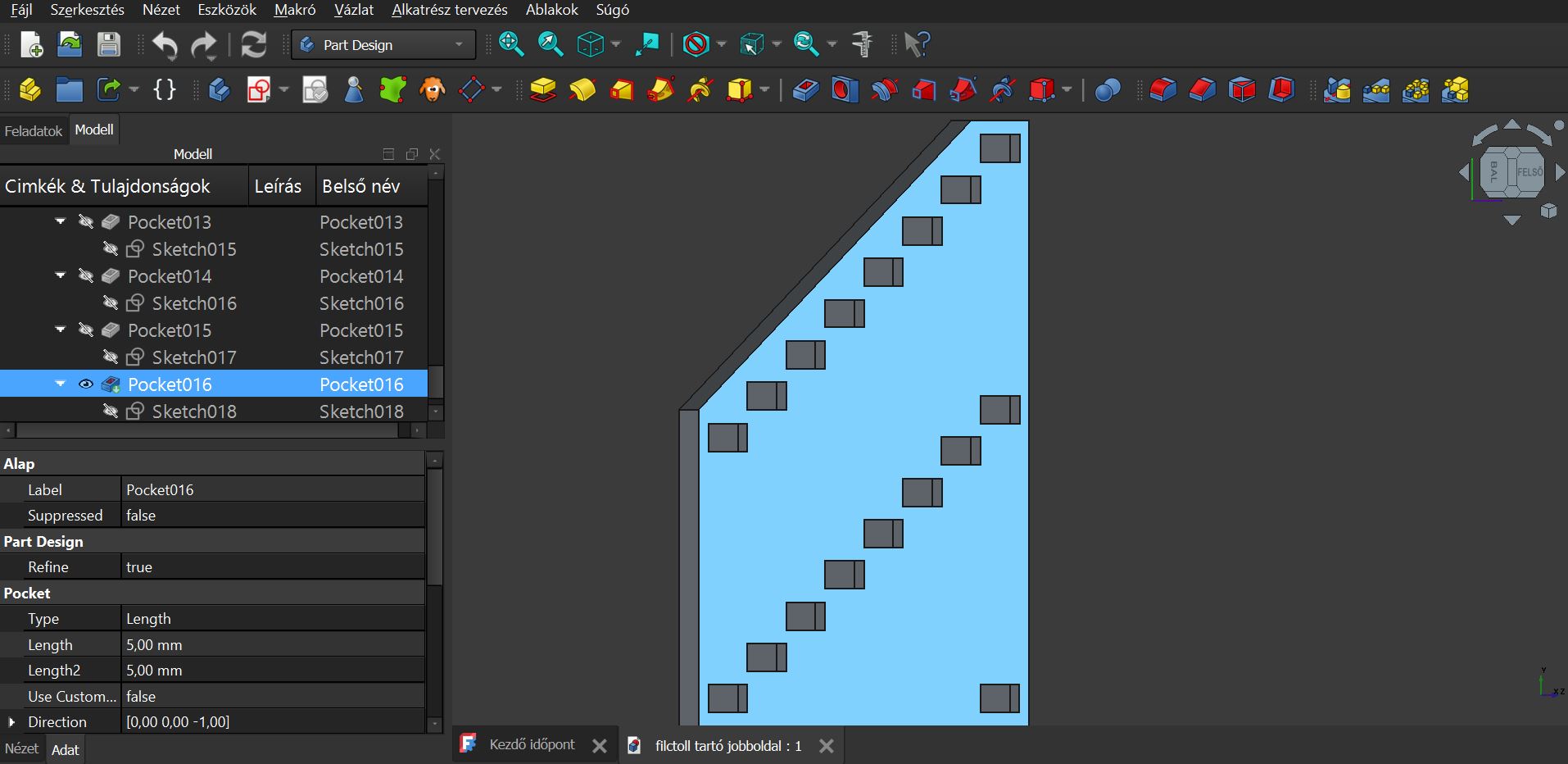
Task: Toggle visibility of Sketch018
Action: [x=111, y=412]
